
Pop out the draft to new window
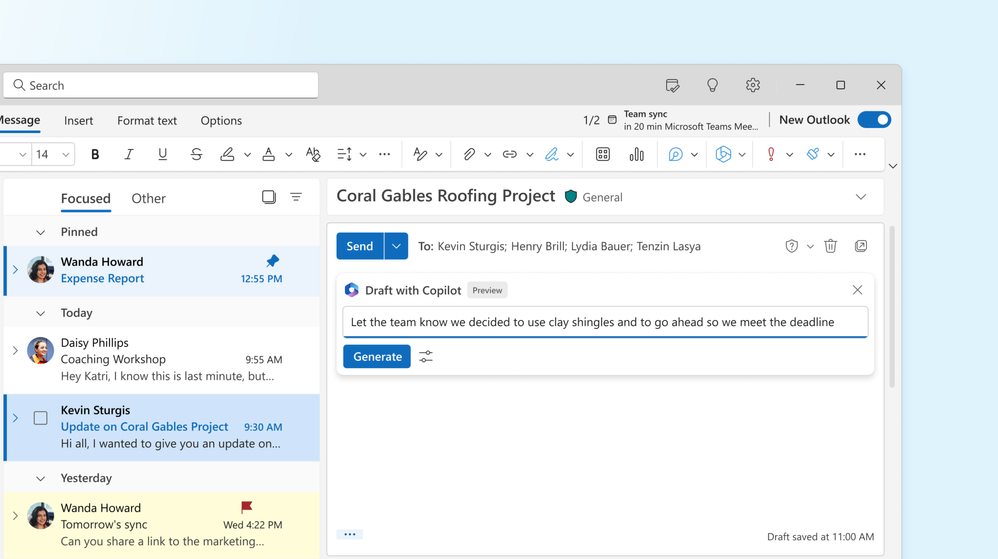click(861, 246)
